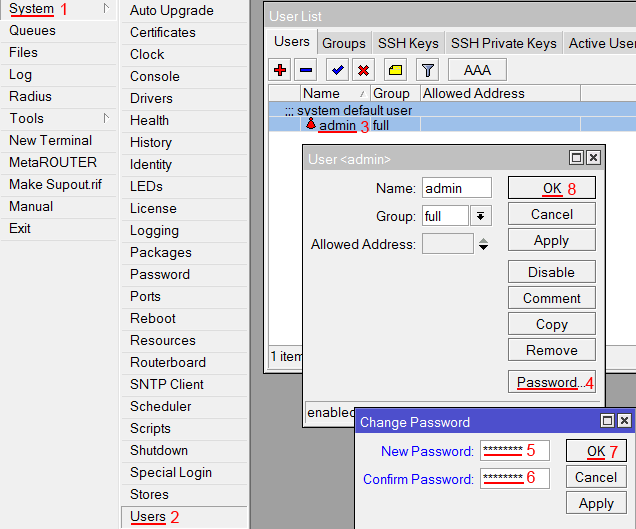Image resolution: width=636 pixels, height=529 pixels.
Task: Open the Group dropdown in User dialog
Action: tap(481, 216)
